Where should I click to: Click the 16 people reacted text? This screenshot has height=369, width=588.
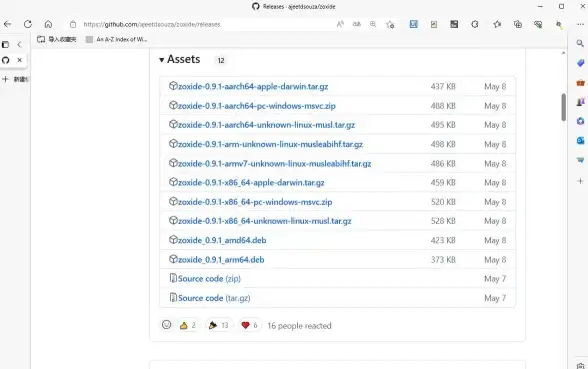(299, 326)
